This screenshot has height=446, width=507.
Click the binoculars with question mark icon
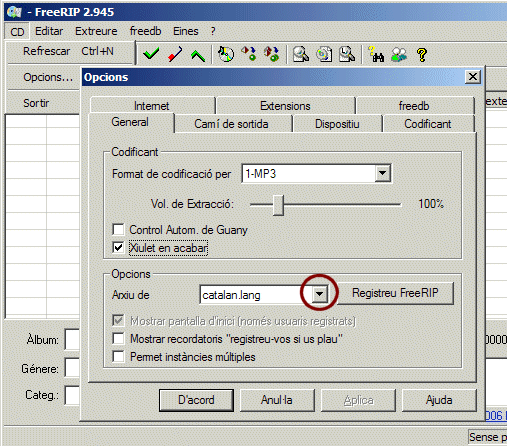click(x=376, y=54)
